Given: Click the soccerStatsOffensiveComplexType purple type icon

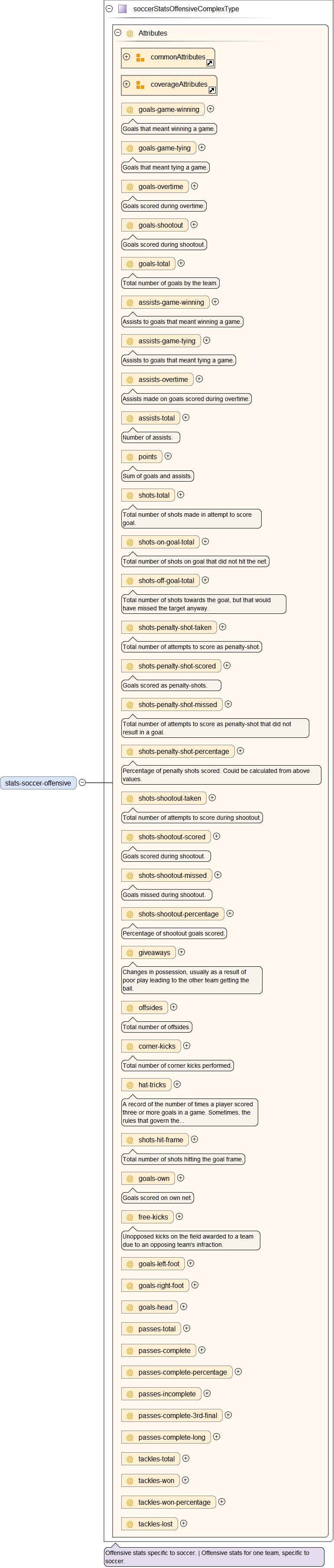Looking at the screenshot, I should point(122,9).
